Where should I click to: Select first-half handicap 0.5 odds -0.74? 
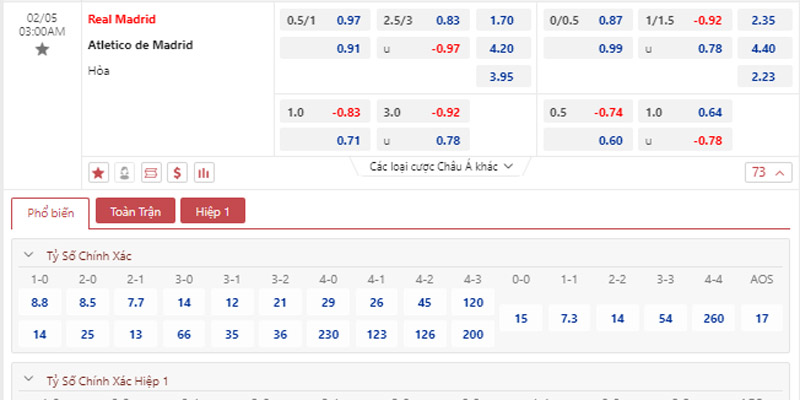588,112
